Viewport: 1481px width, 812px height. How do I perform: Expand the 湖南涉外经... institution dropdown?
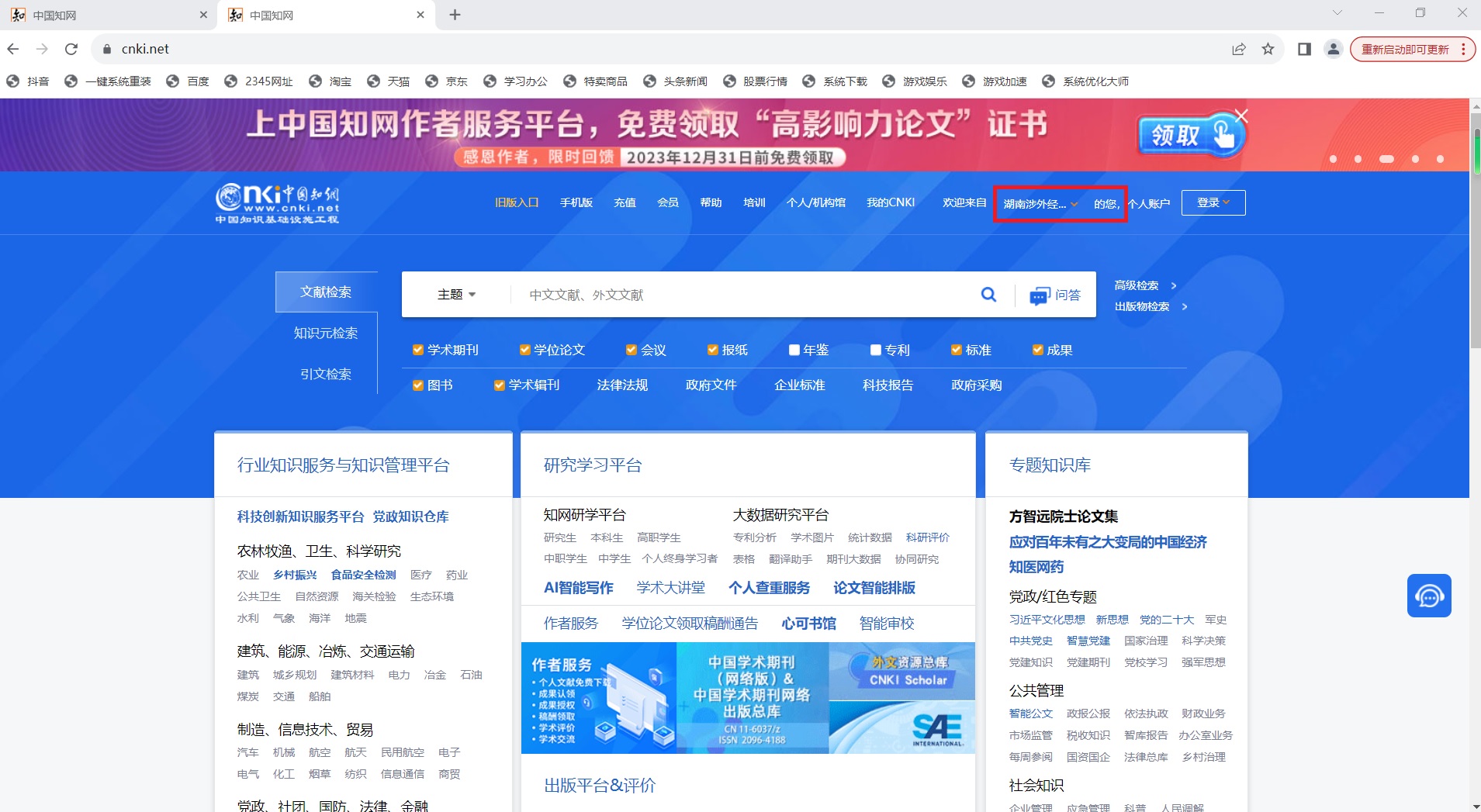coord(1040,204)
